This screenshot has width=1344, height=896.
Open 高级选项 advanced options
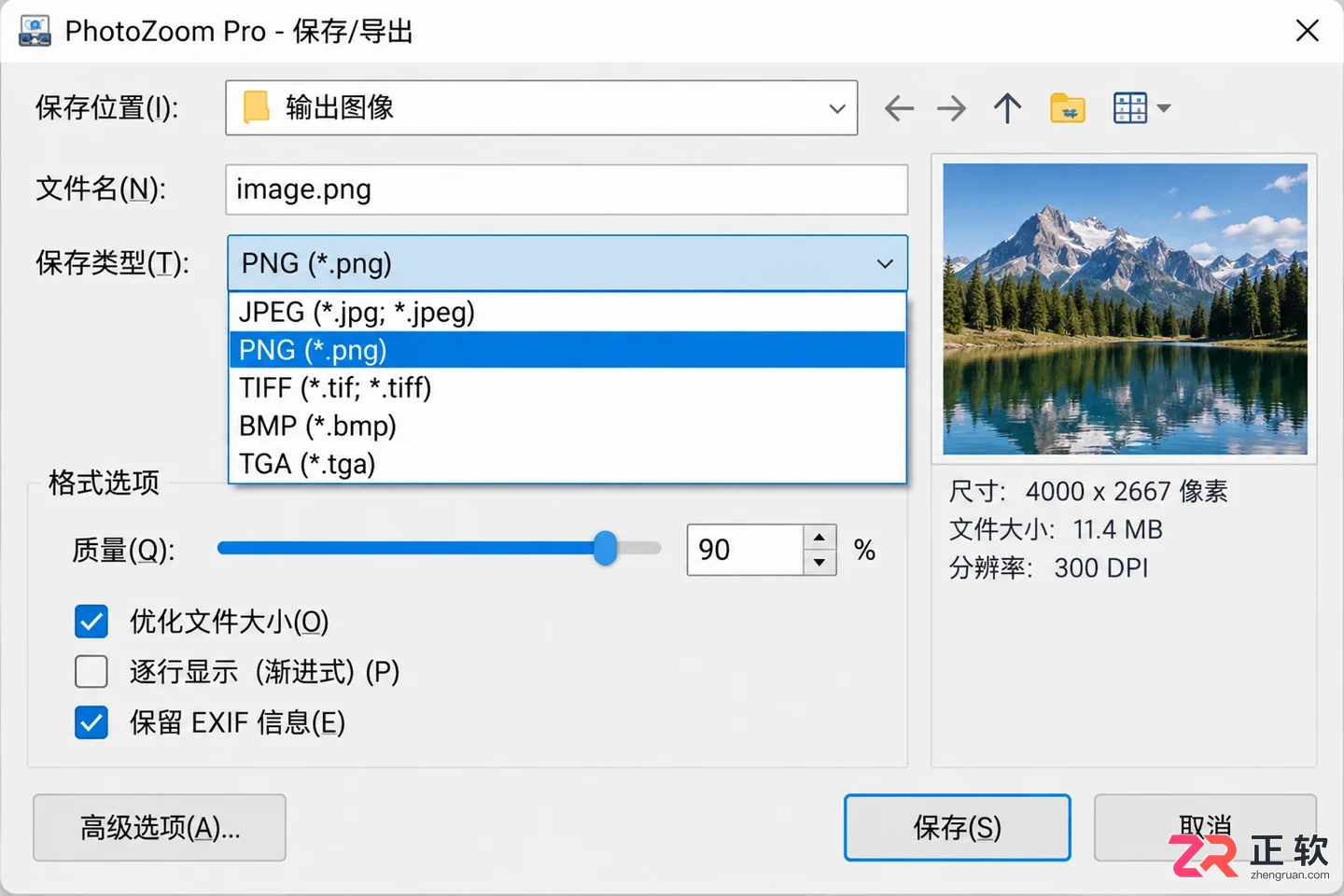160,828
